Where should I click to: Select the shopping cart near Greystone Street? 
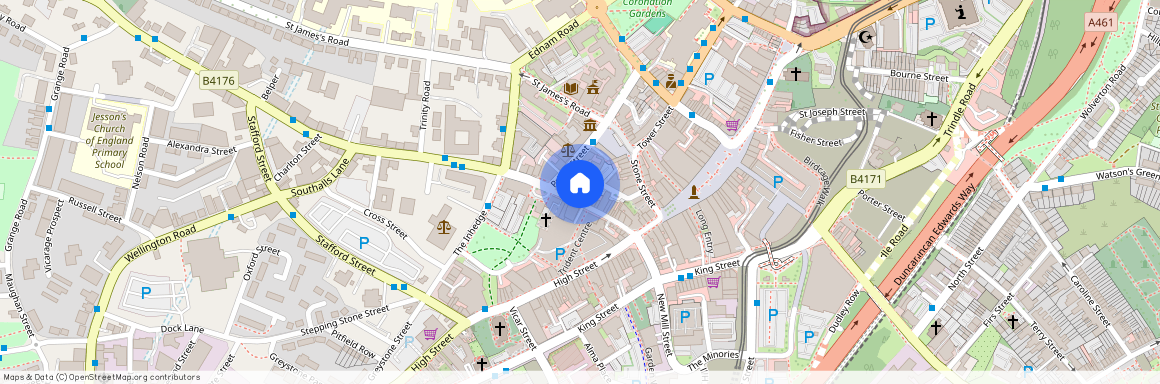[x=430, y=334]
